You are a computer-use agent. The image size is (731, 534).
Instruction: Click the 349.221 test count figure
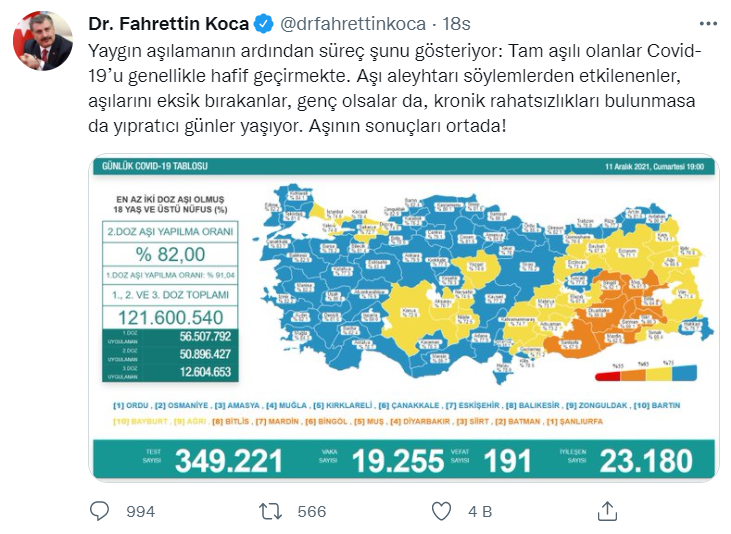coord(227,460)
